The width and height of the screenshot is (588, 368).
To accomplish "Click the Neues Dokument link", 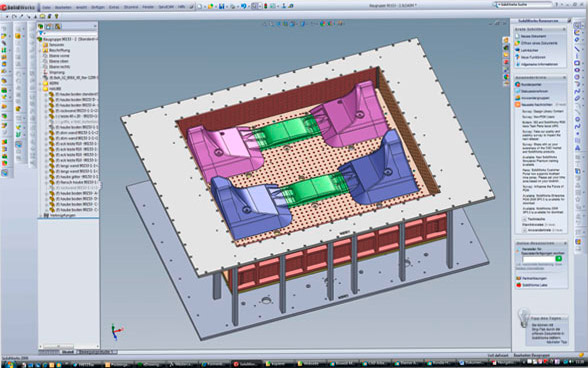I will (533, 36).
